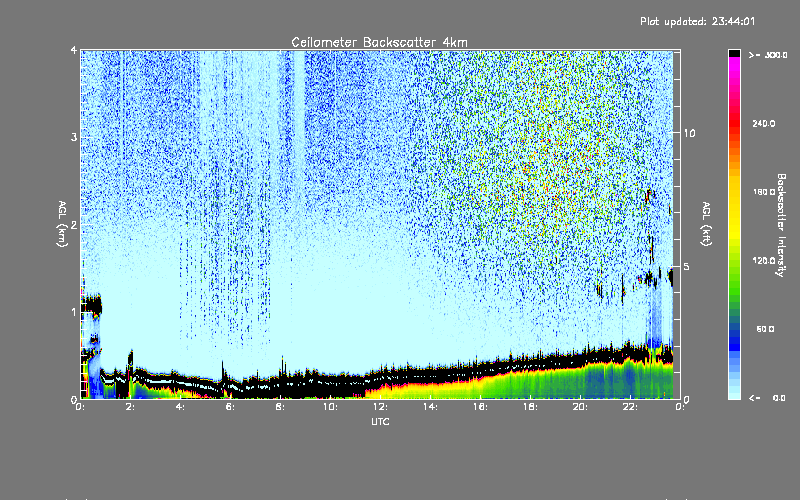This screenshot has width=800, height=500.
Task: Click the 'Backscatter Intensity' colorbar label
Action: [780, 225]
